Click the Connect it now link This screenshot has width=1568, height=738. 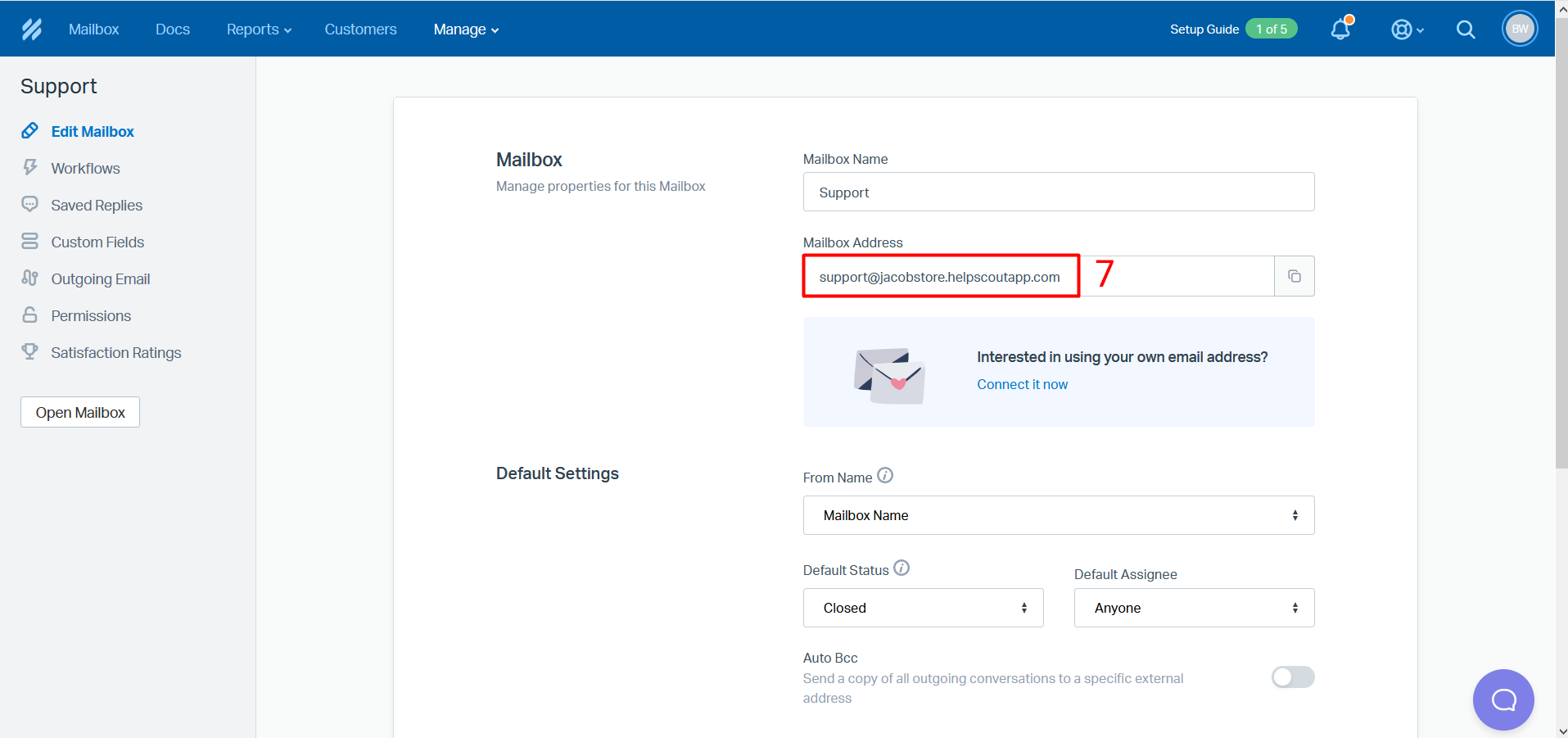click(x=1022, y=385)
